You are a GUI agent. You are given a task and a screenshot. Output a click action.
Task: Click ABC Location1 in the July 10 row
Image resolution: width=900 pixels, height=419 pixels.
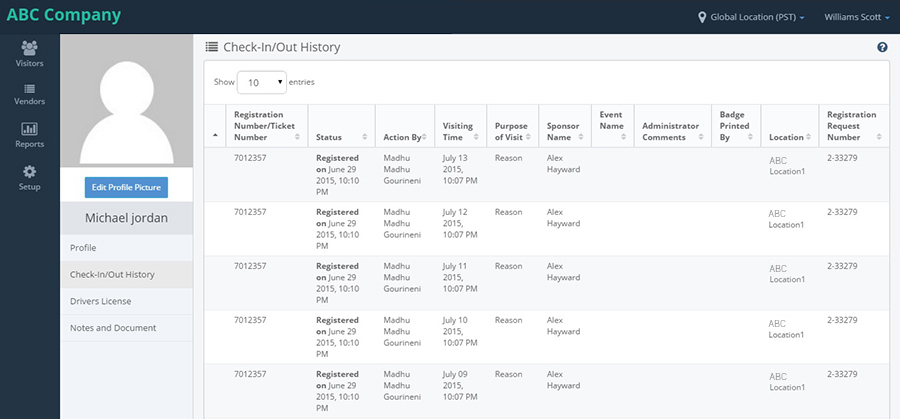click(786, 329)
